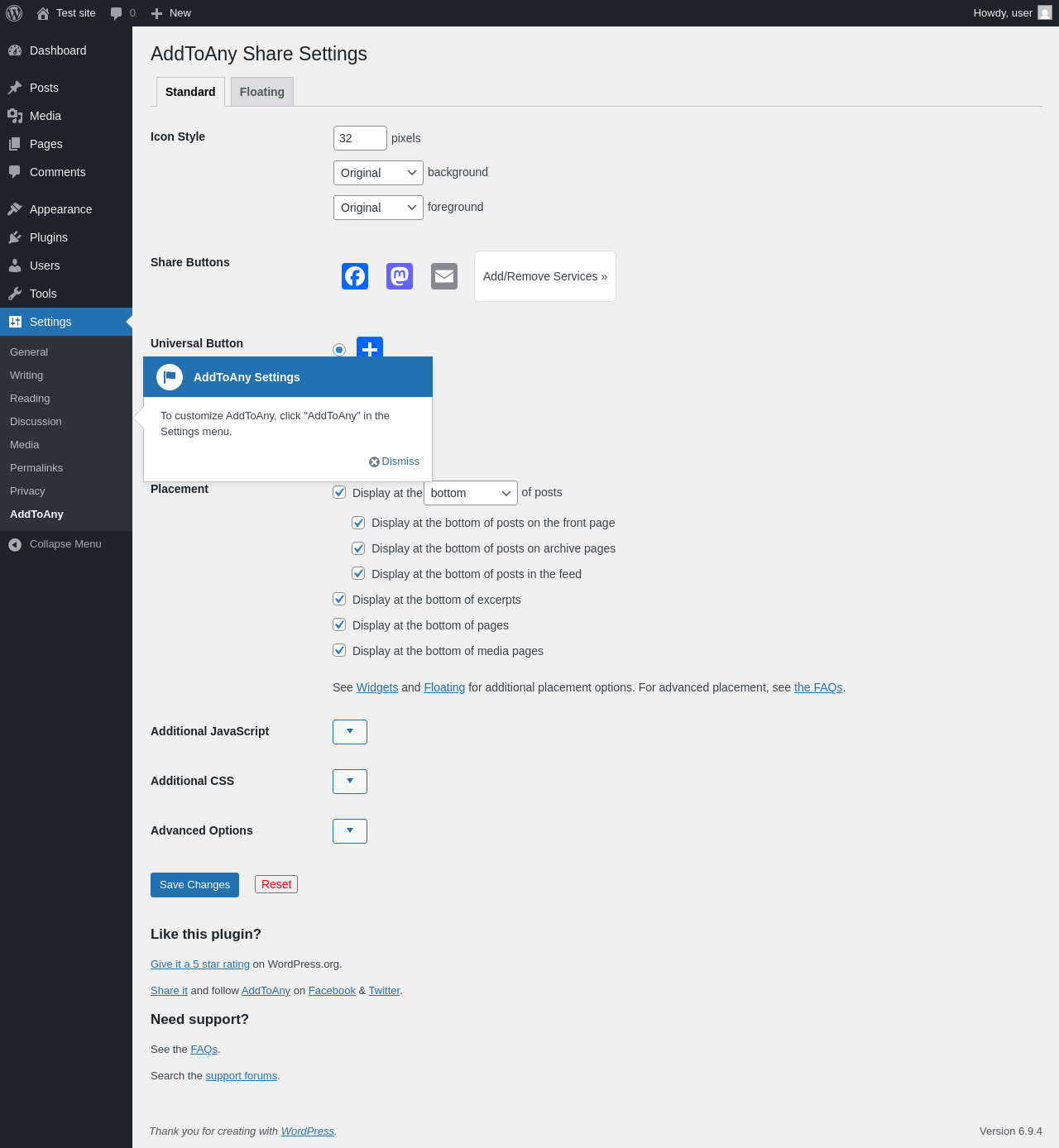This screenshot has height=1148, width=1059.
Task: Open the Twitter link
Action: 384,991
